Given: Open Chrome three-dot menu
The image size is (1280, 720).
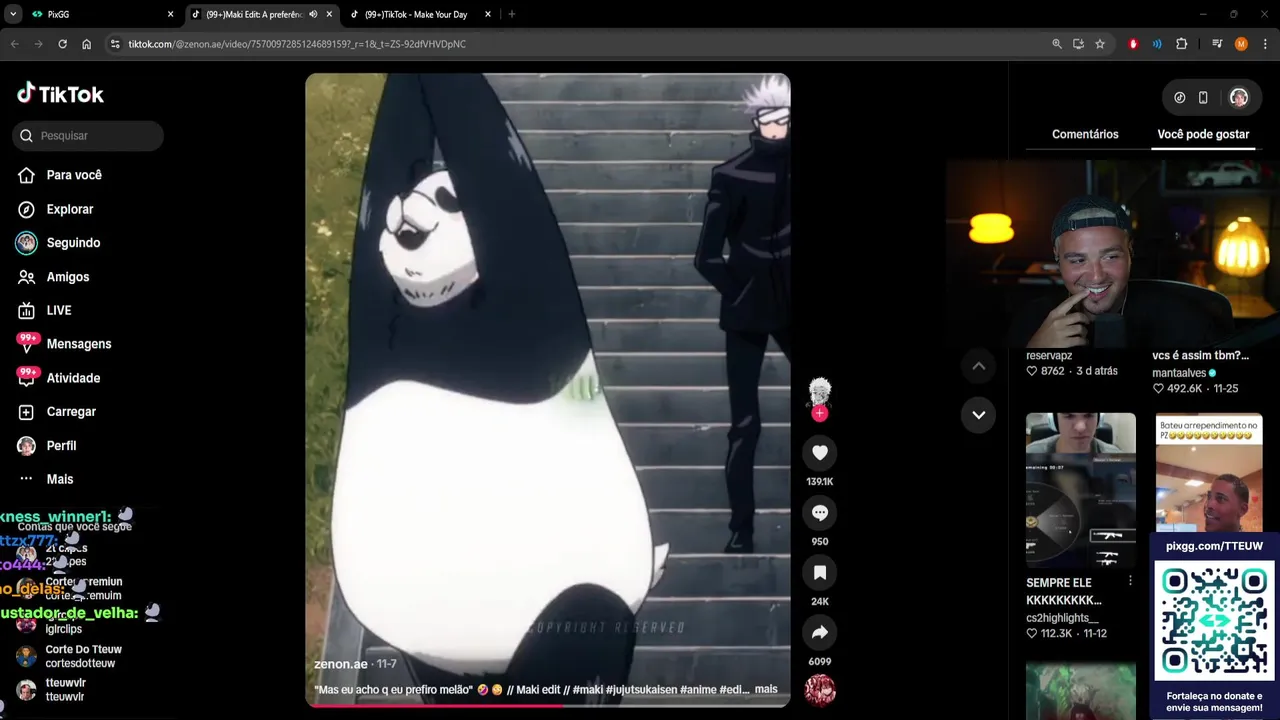Looking at the screenshot, I should pyautogui.click(x=1265, y=44).
